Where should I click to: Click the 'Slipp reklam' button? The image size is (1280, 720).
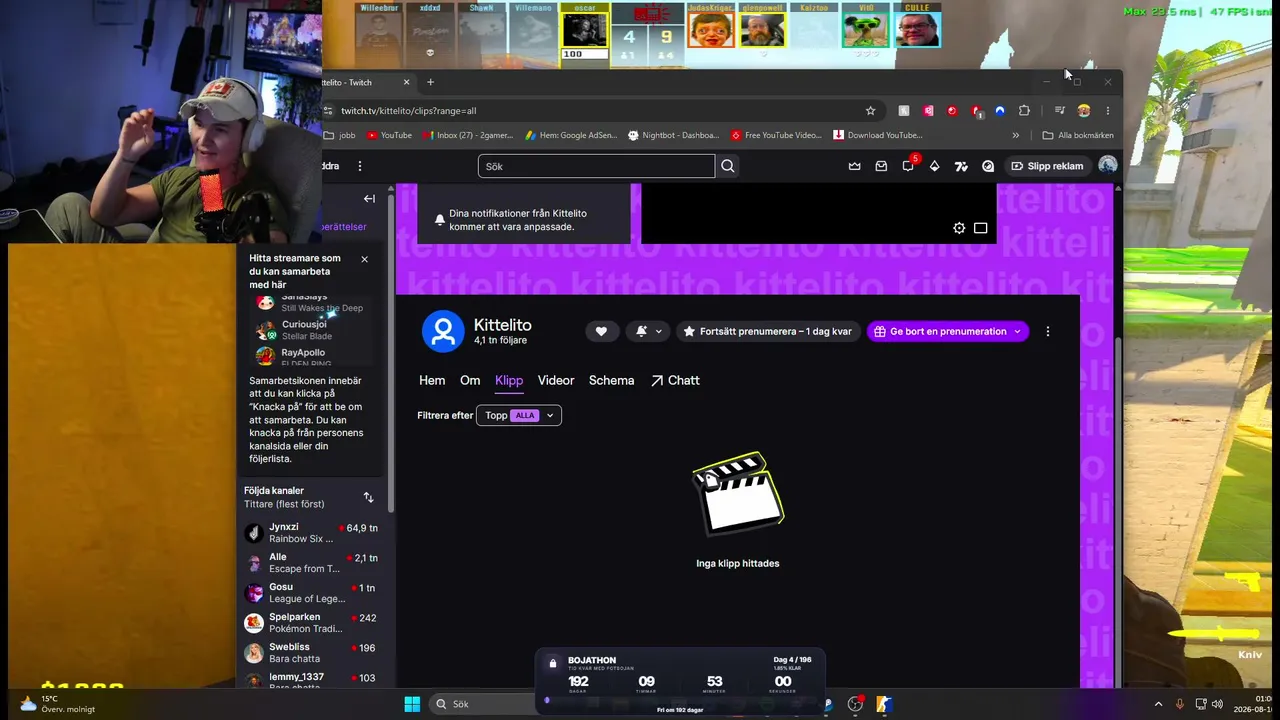tap(1047, 166)
